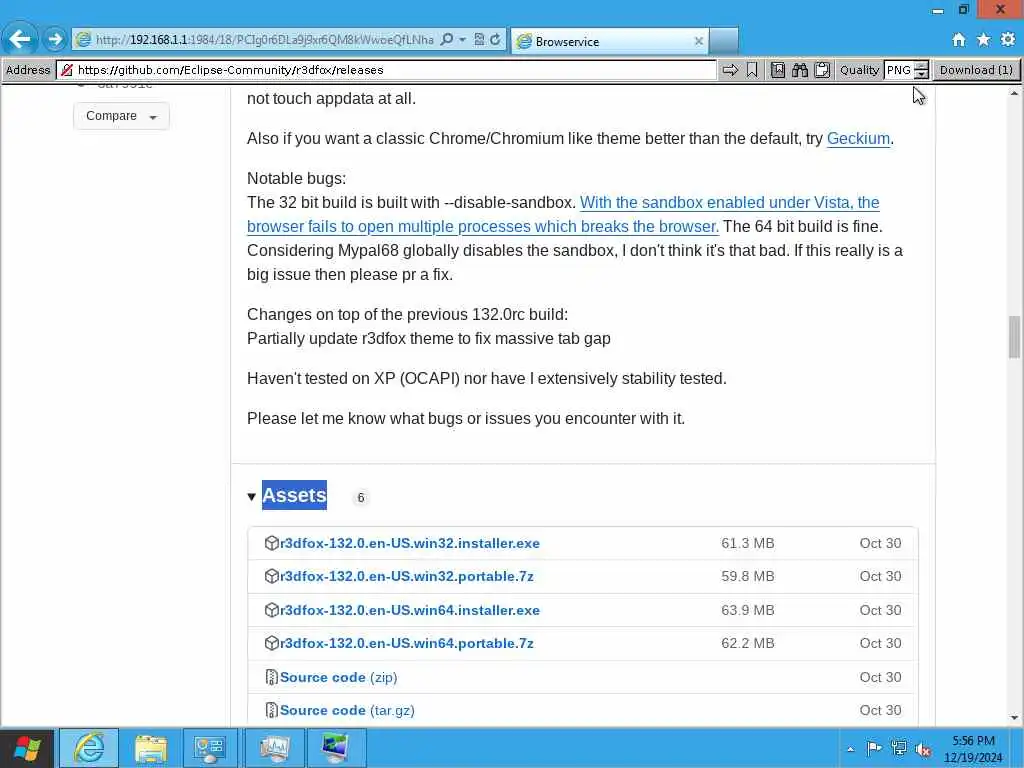Show hidden system tray icons
This screenshot has width=1024, height=768.
click(850, 749)
